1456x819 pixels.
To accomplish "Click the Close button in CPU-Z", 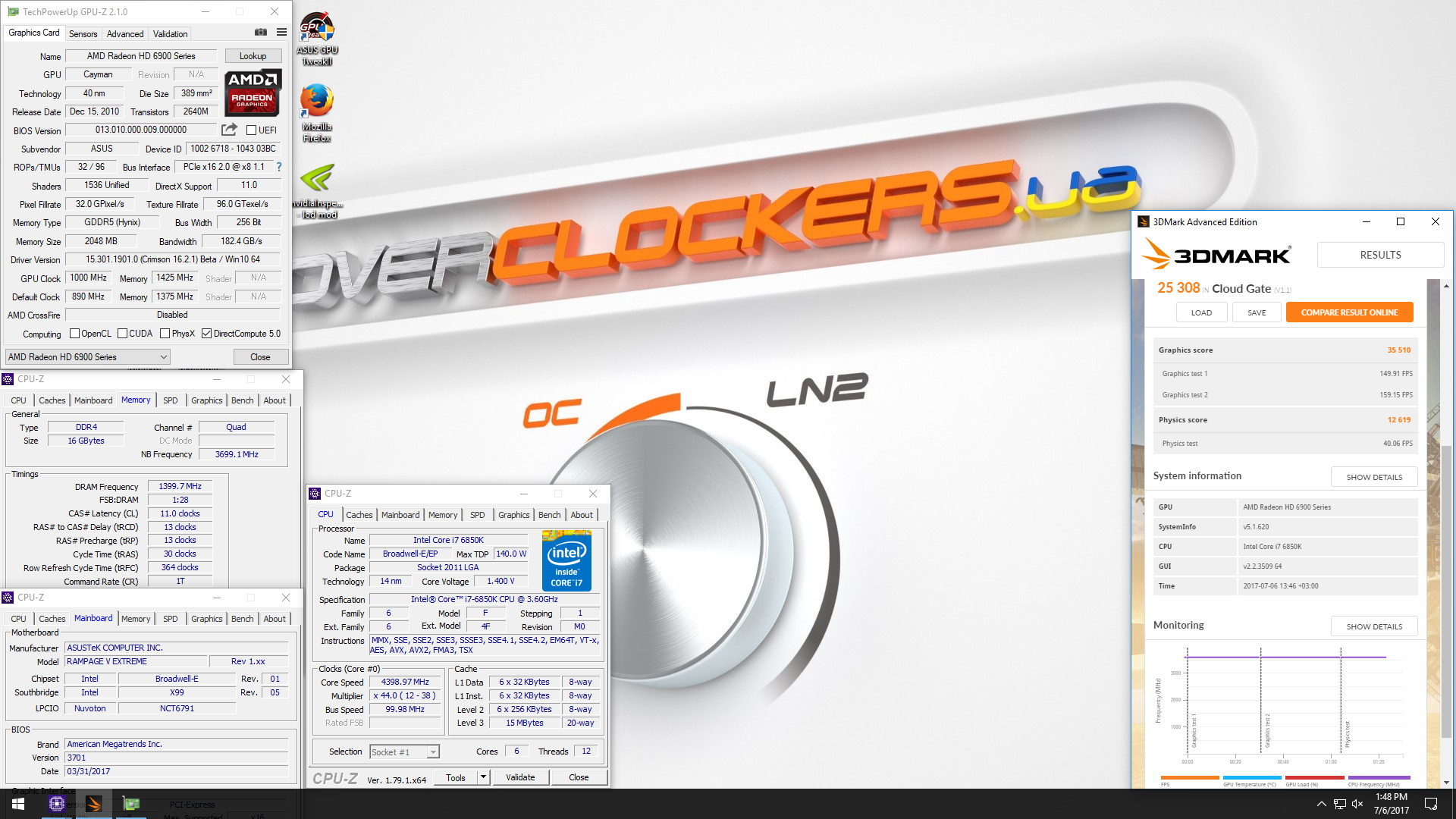I will click(579, 777).
